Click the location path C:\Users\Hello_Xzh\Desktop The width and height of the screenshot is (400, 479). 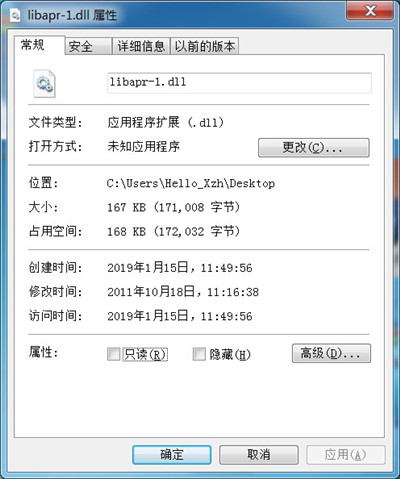point(191,183)
